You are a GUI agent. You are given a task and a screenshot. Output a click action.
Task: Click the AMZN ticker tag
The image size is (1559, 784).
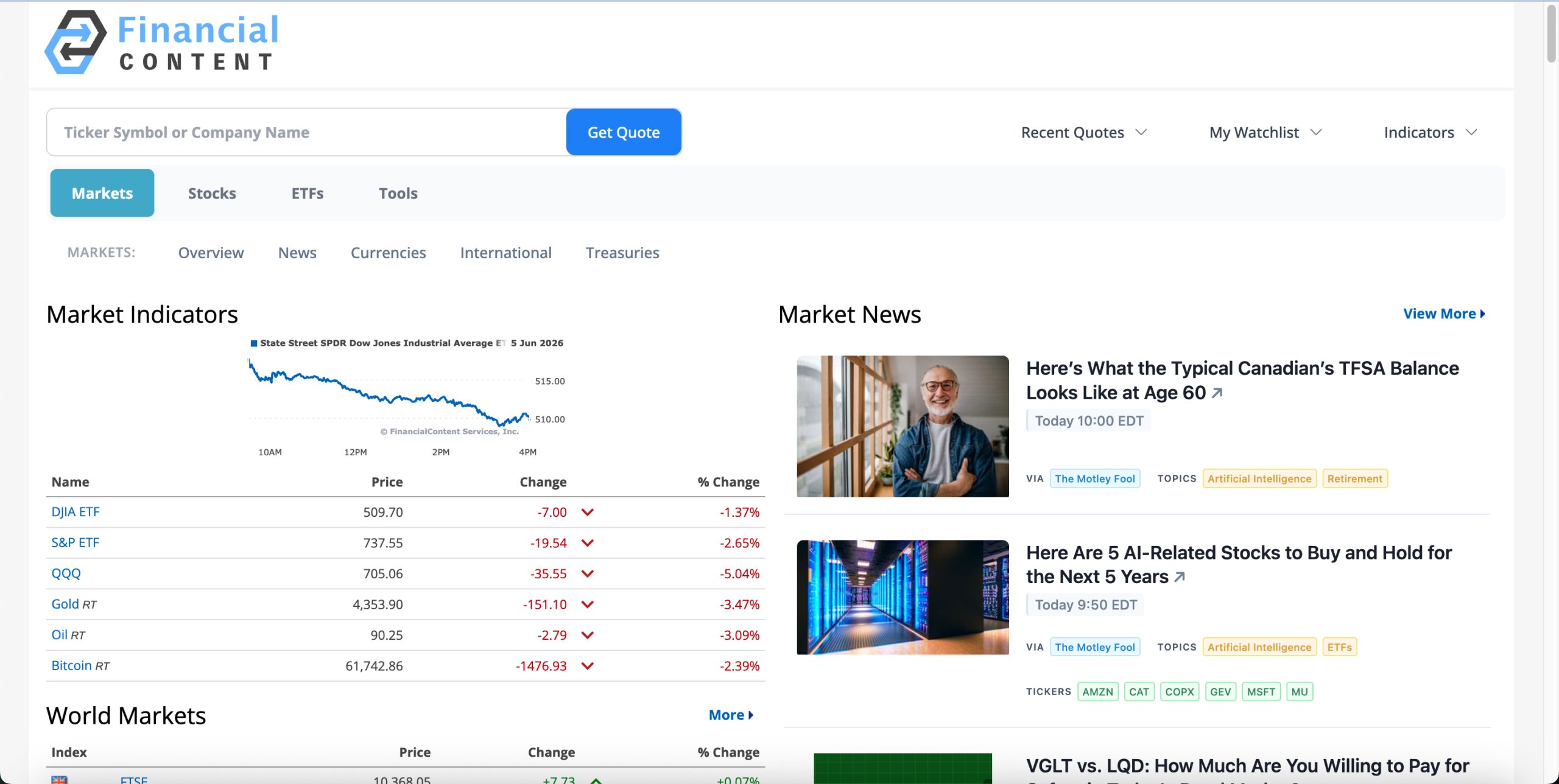coord(1097,692)
